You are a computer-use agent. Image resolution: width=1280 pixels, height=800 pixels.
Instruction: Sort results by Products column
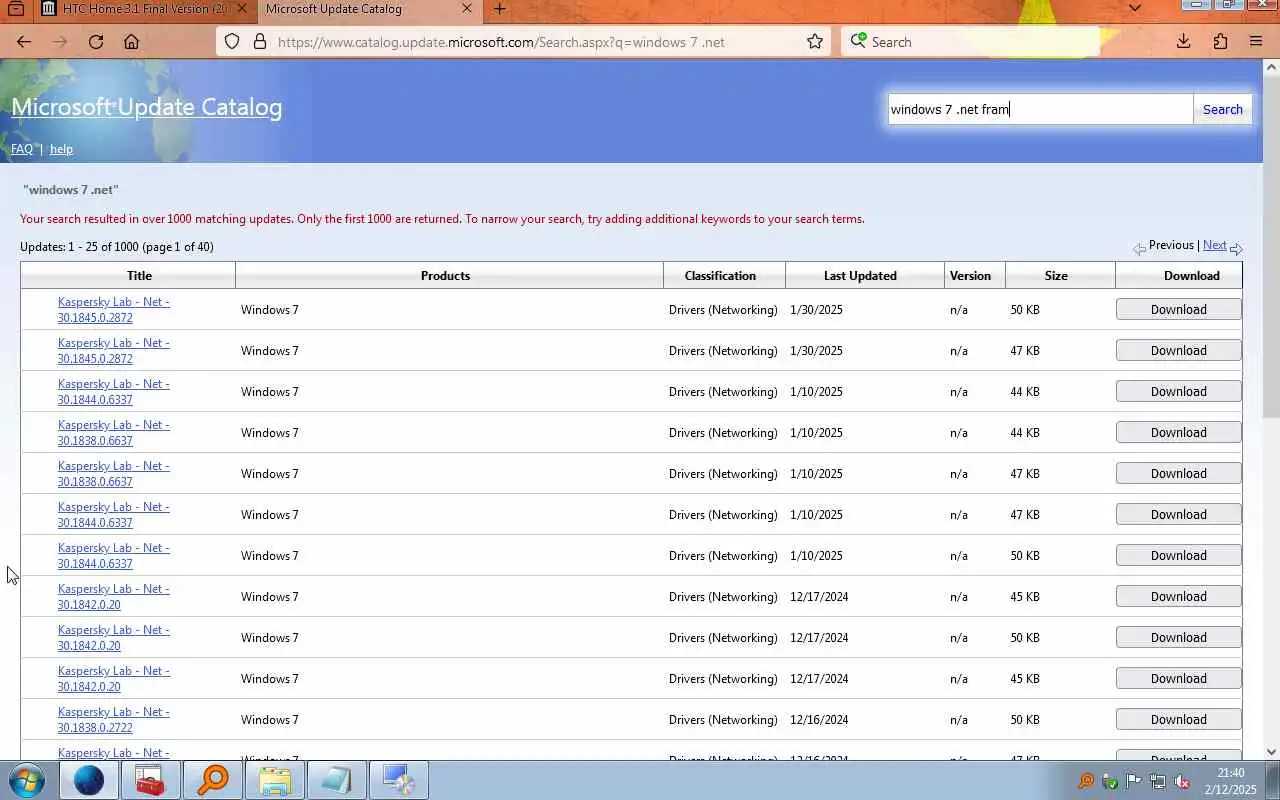[445, 275]
